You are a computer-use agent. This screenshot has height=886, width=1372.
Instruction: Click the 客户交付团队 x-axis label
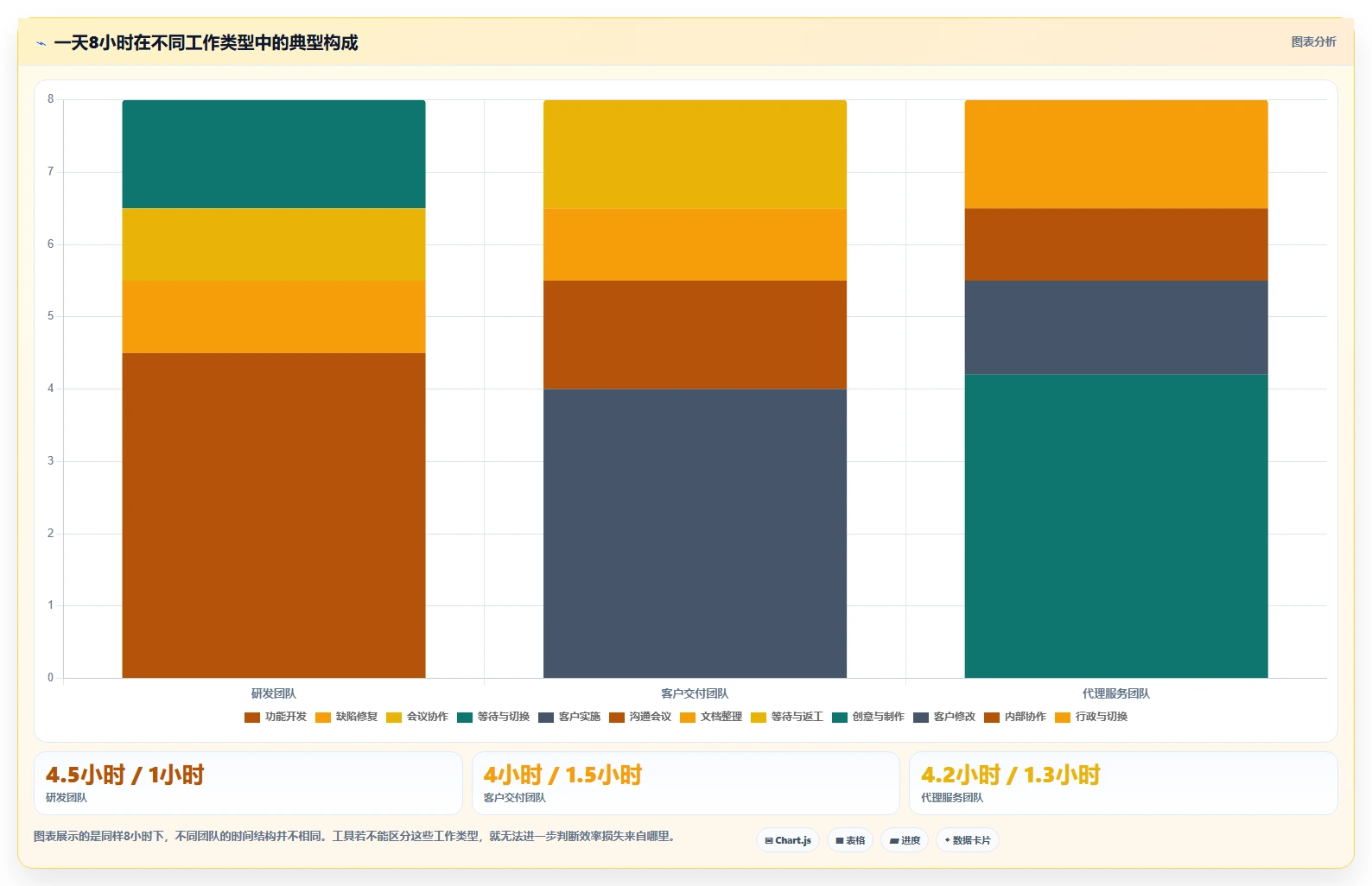[695, 693]
